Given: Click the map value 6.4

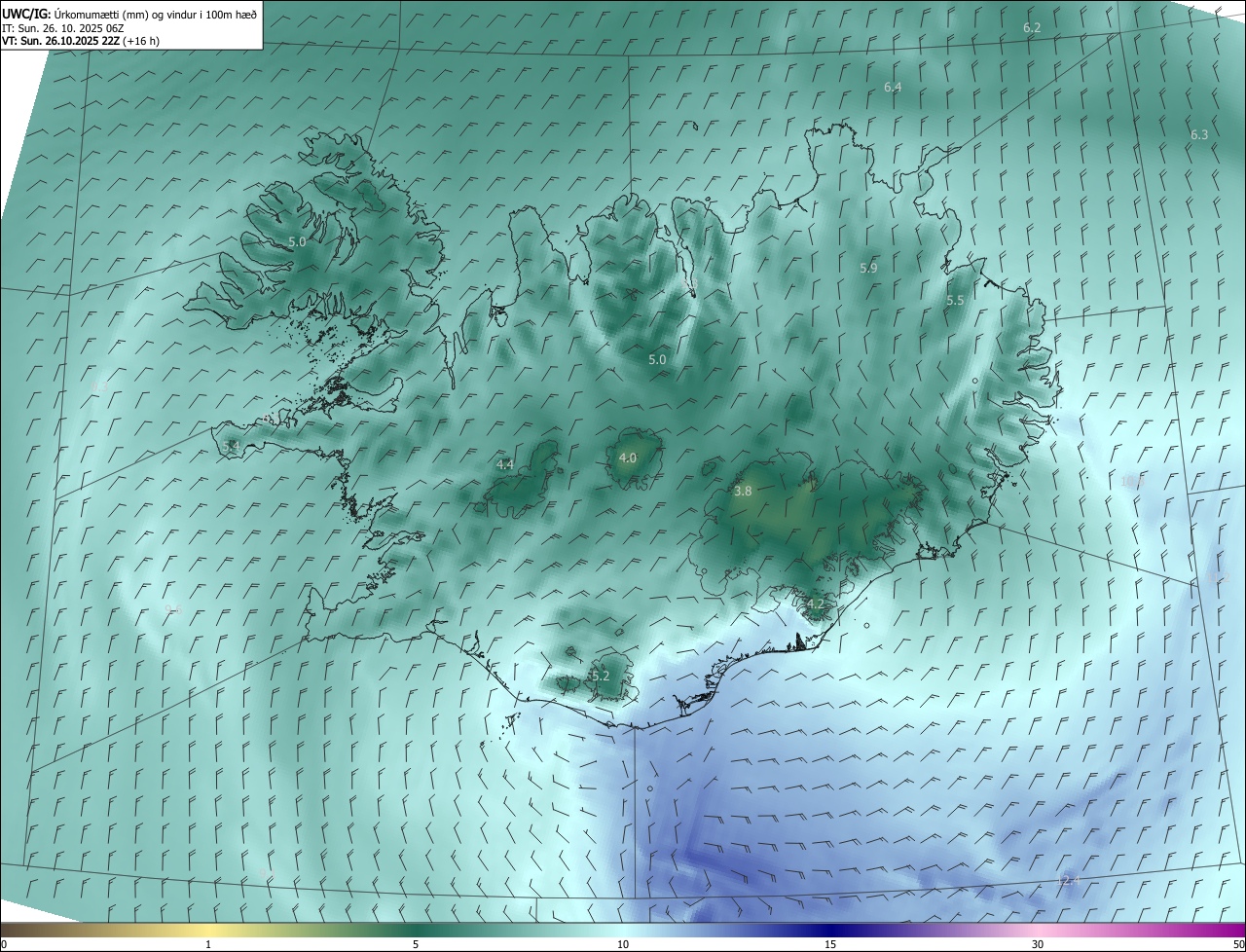Looking at the screenshot, I should (x=893, y=88).
